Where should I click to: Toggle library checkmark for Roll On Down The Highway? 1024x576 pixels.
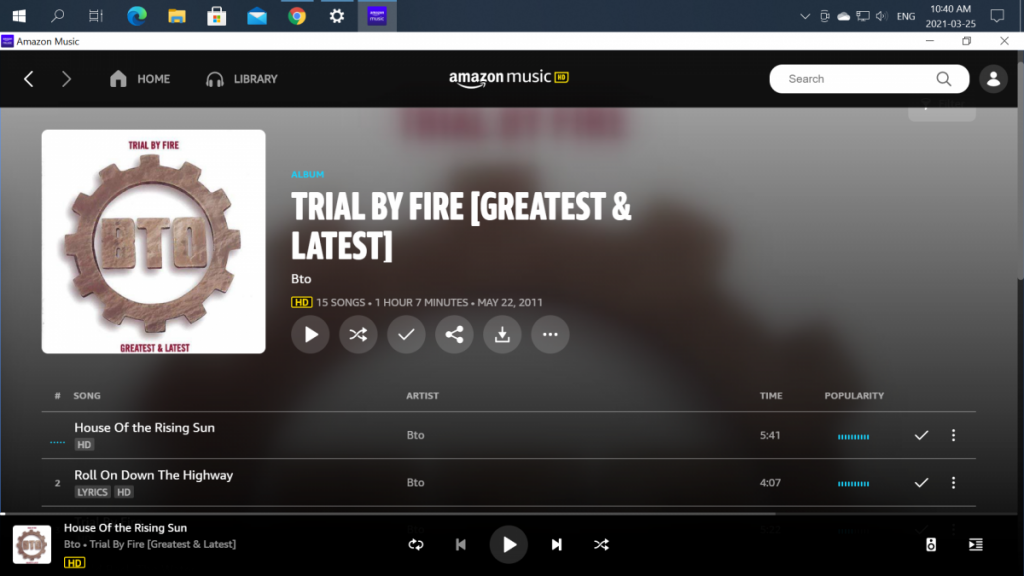coord(921,483)
